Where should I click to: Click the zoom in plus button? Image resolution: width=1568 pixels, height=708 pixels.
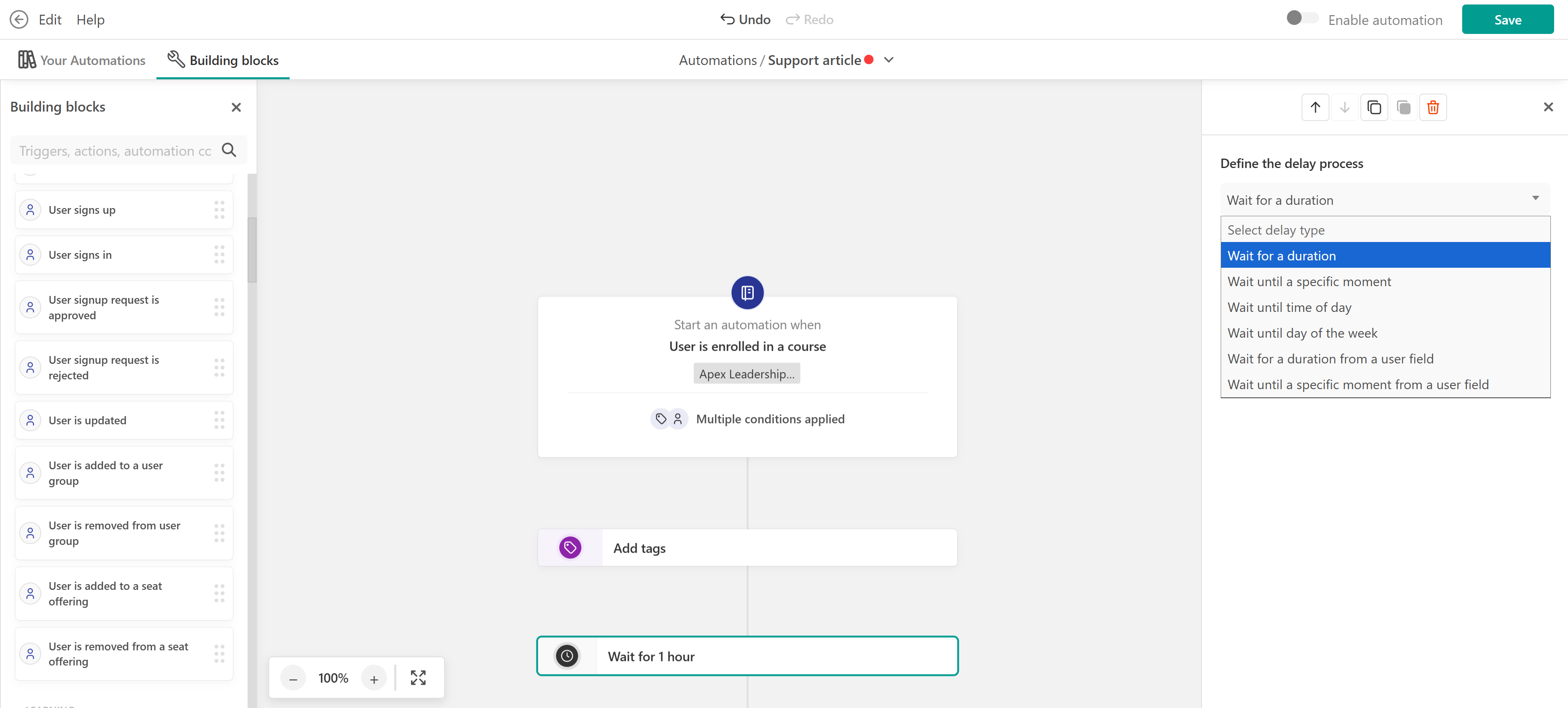click(374, 678)
